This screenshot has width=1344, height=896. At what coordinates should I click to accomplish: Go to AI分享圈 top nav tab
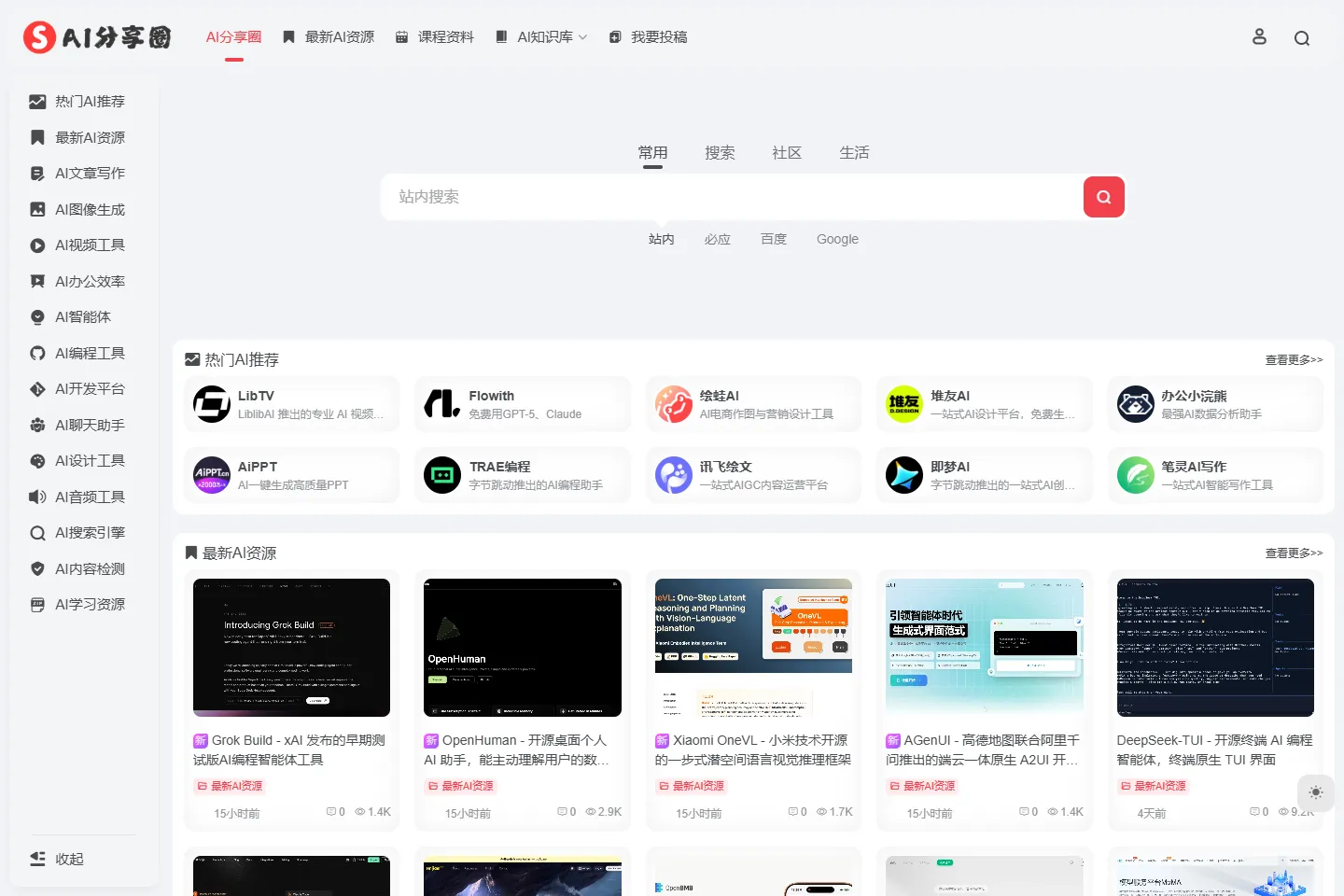click(233, 37)
